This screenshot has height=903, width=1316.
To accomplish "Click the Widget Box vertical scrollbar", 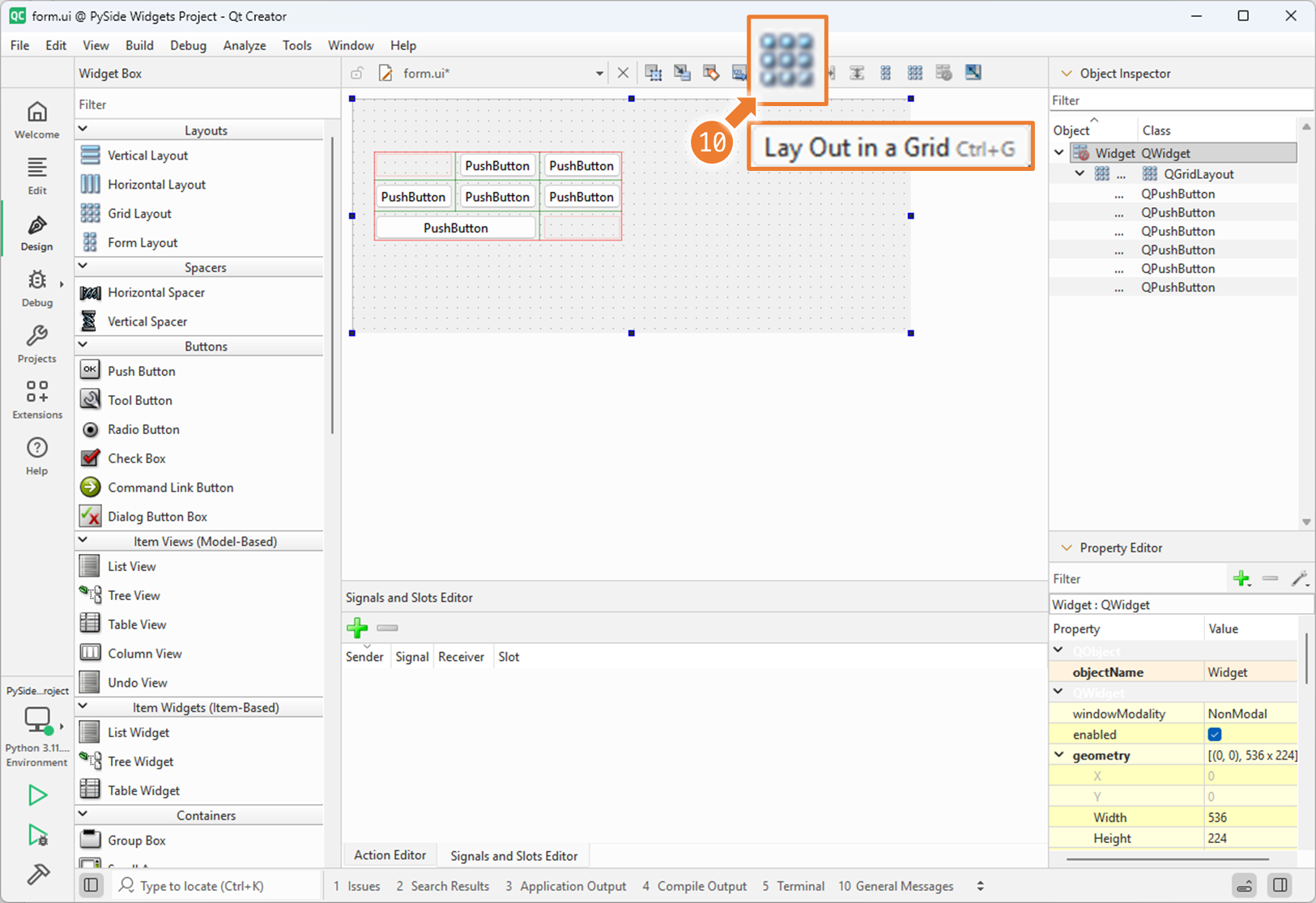I will pos(332,283).
